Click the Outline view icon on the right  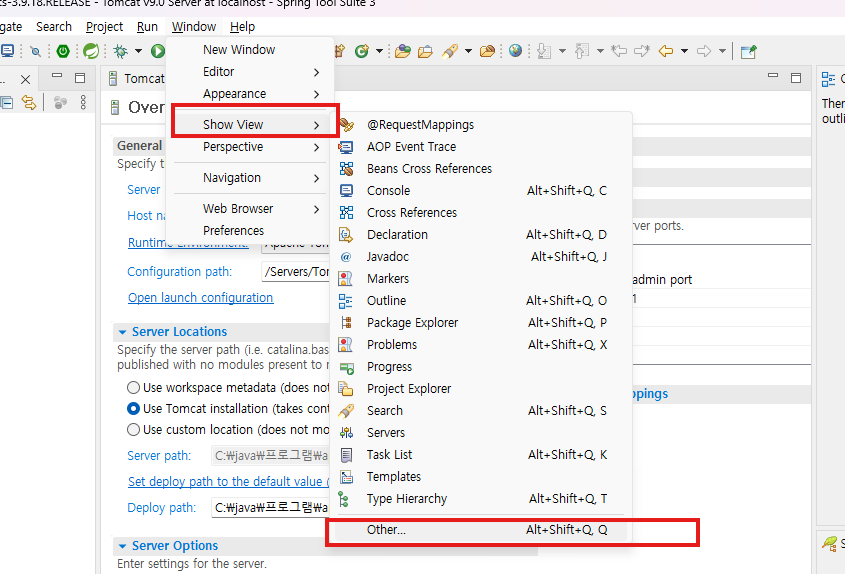pos(828,80)
